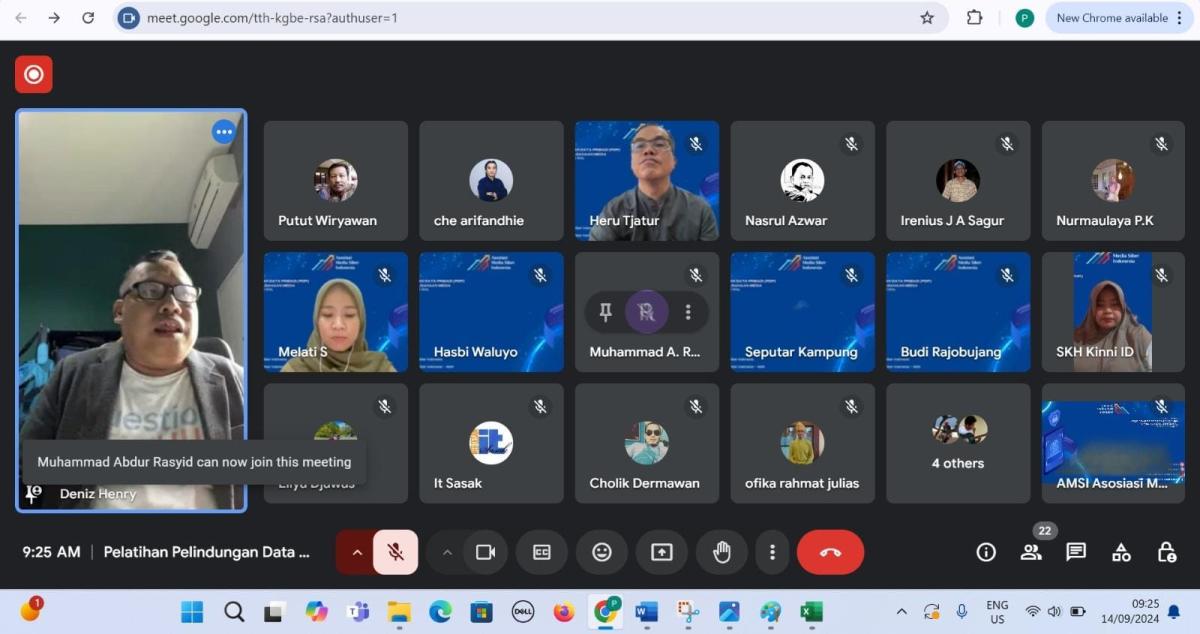The image size is (1200, 634).
Task: Show the people list with 22 participants
Action: 1031,552
